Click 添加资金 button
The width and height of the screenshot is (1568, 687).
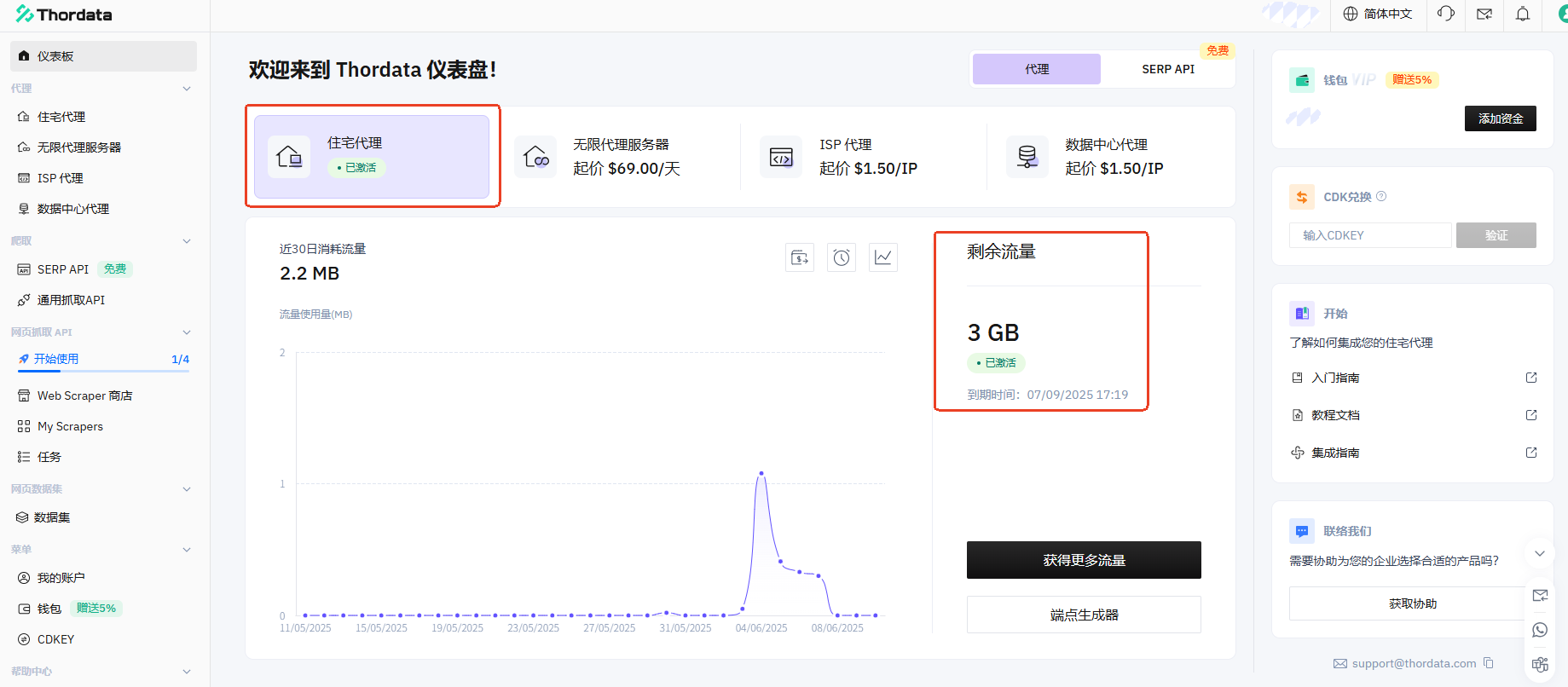click(x=1501, y=118)
